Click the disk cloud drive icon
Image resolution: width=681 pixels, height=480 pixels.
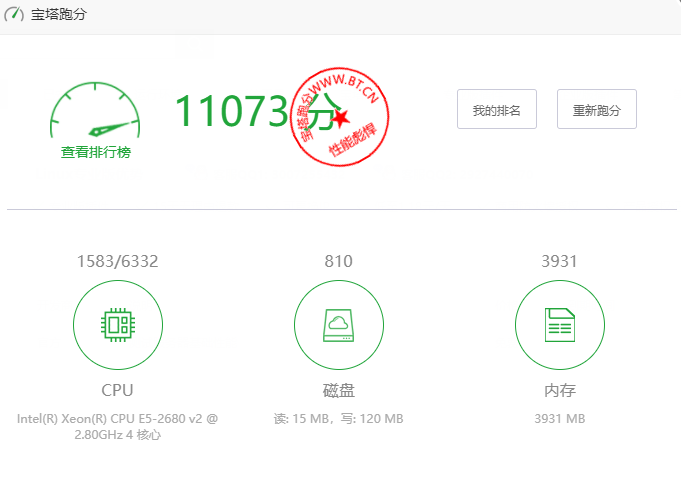[x=338, y=324]
